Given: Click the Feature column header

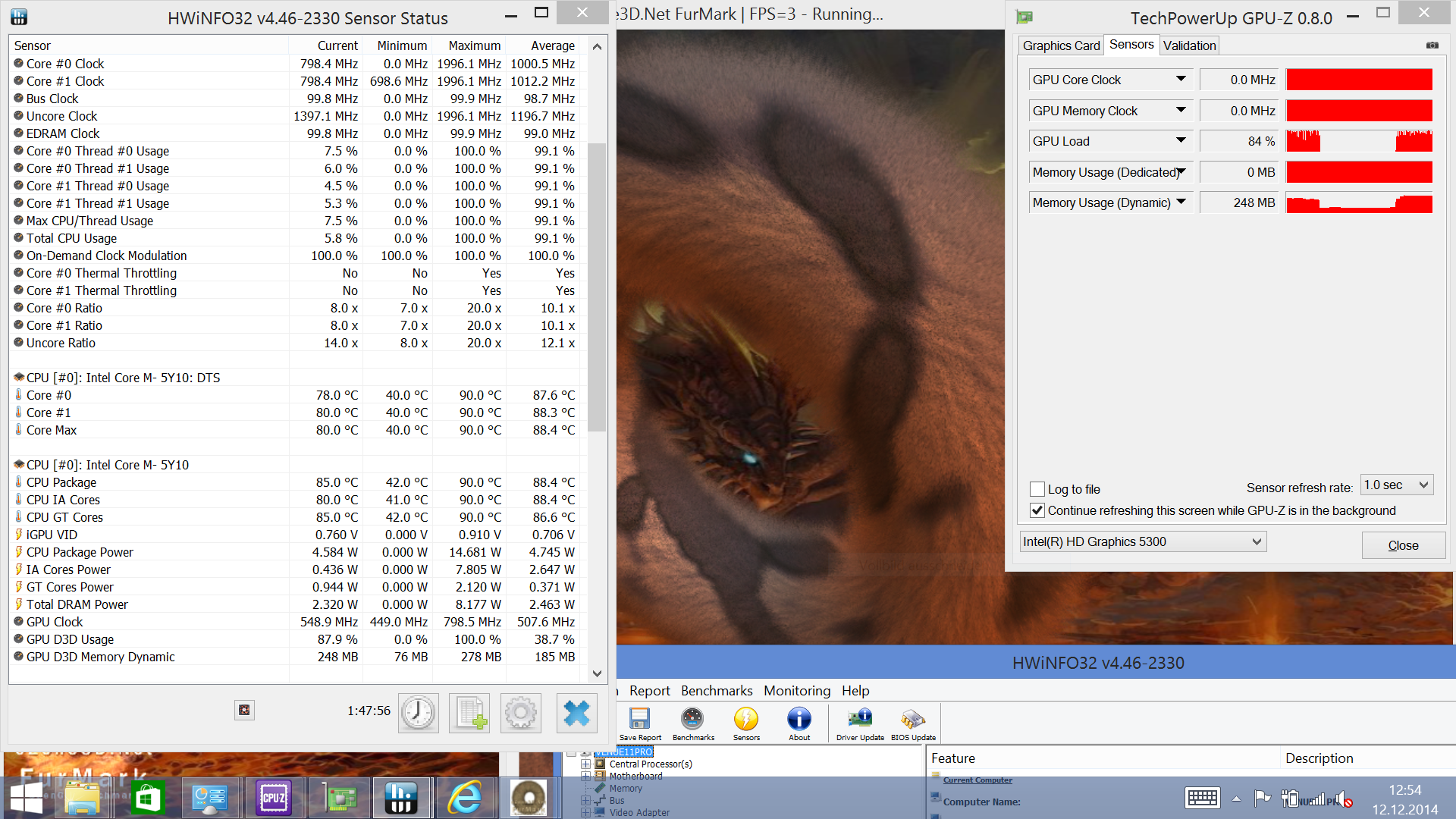Looking at the screenshot, I should [x=1103, y=758].
